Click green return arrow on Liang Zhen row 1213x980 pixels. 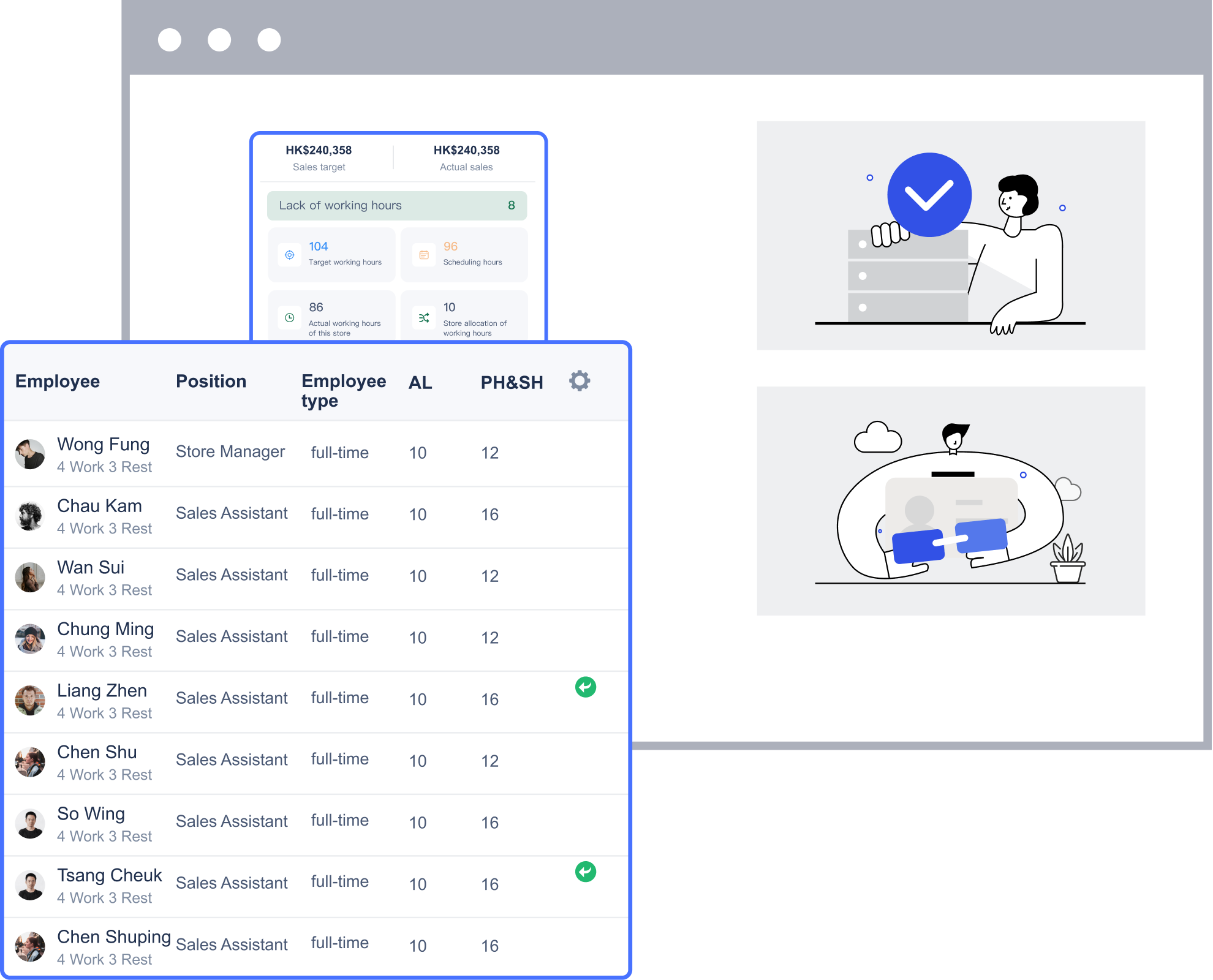[x=585, y=687]
